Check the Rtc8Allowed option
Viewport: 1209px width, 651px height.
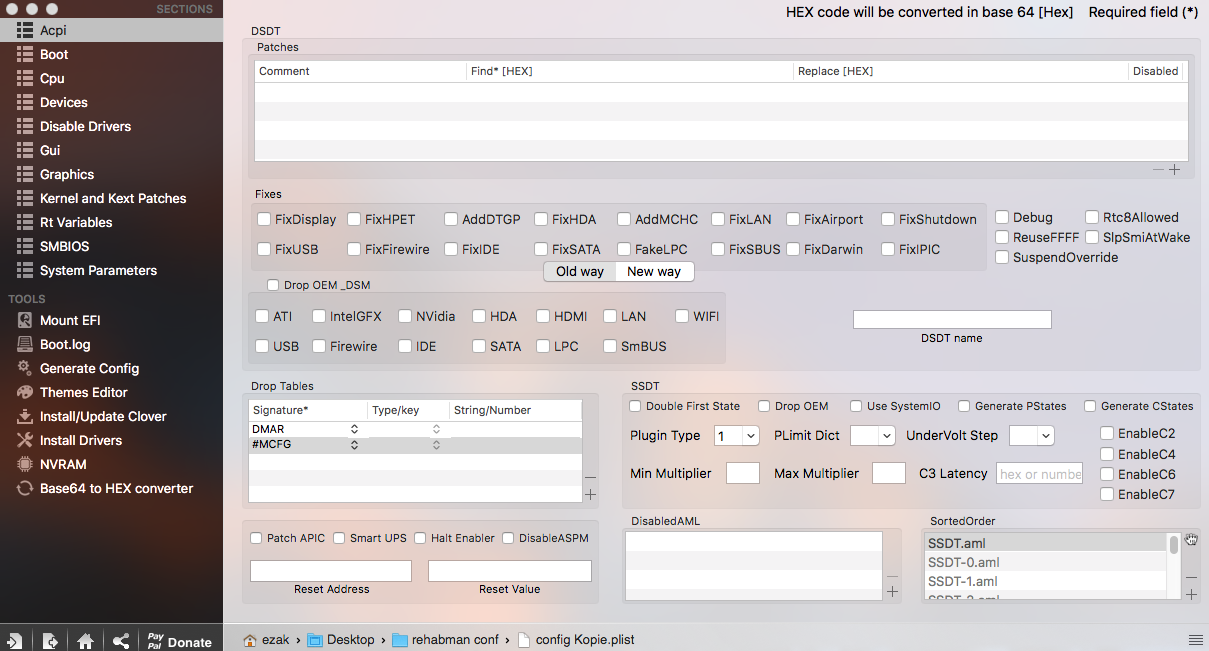(x=1092, y=217)
